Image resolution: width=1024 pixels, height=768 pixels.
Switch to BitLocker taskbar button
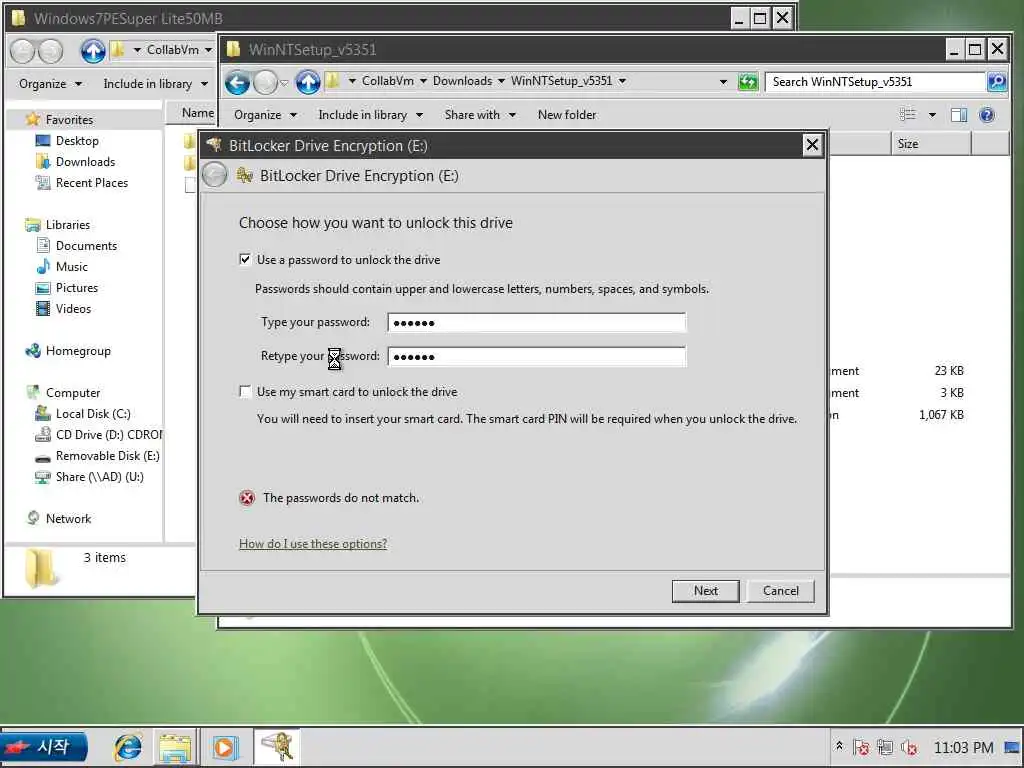[277, 746]
